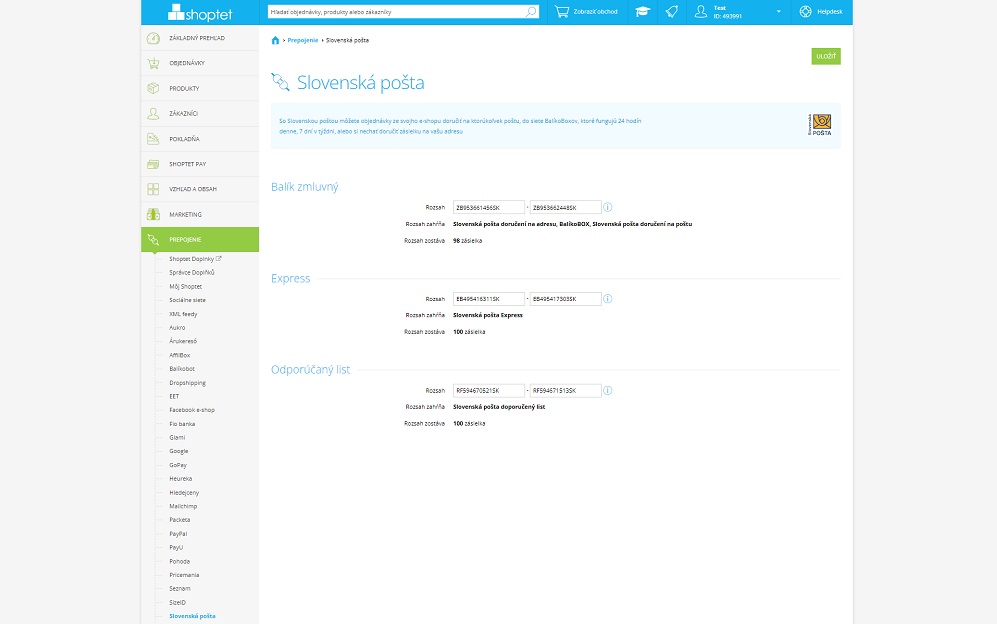The width and height of the screenshot is (997, 624).
Task: Click the Pokladňa menu label
Action: coord(184,139)
